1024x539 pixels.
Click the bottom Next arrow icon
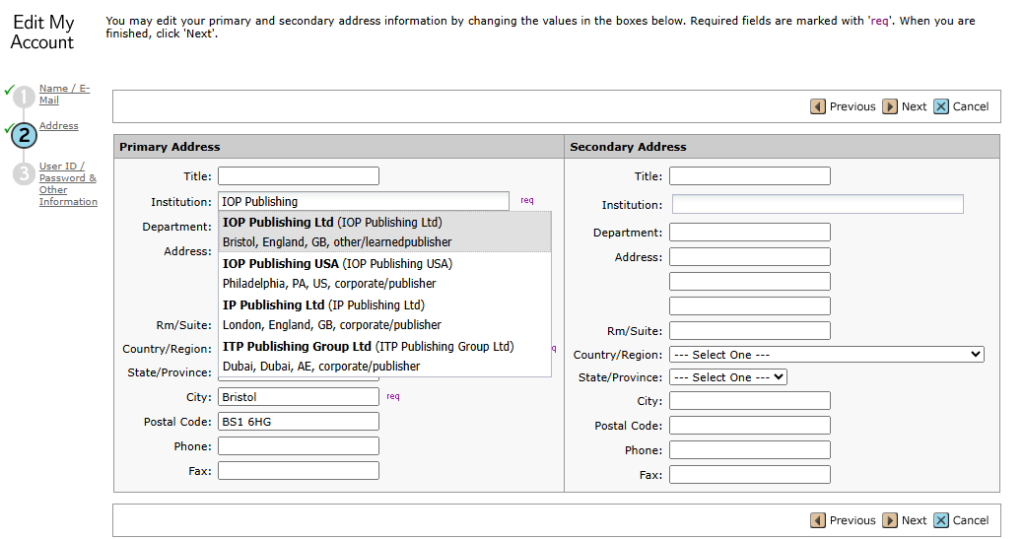coord(889,520)
